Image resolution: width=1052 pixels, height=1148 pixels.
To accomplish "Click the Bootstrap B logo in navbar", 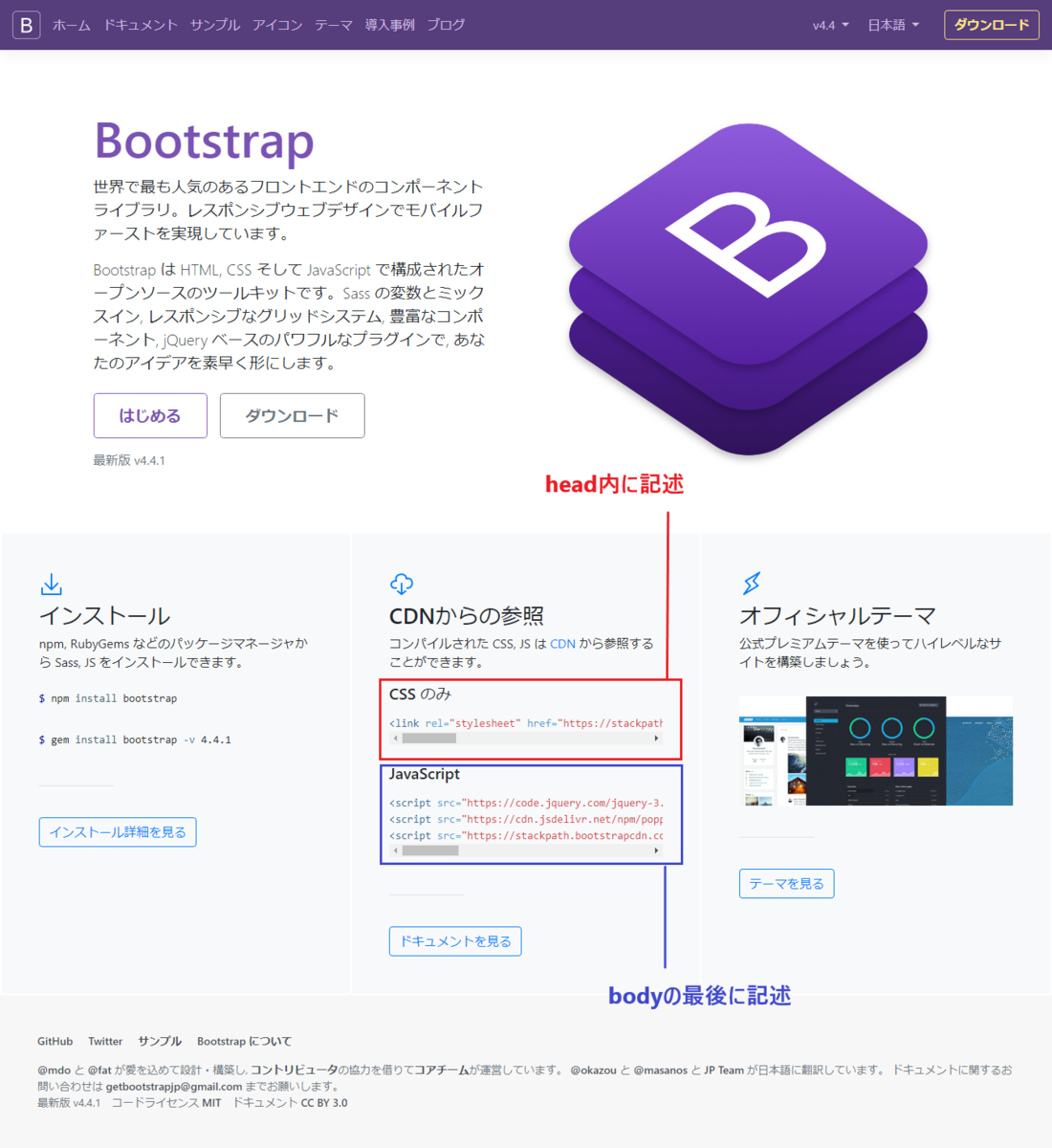I will [27, 25].
